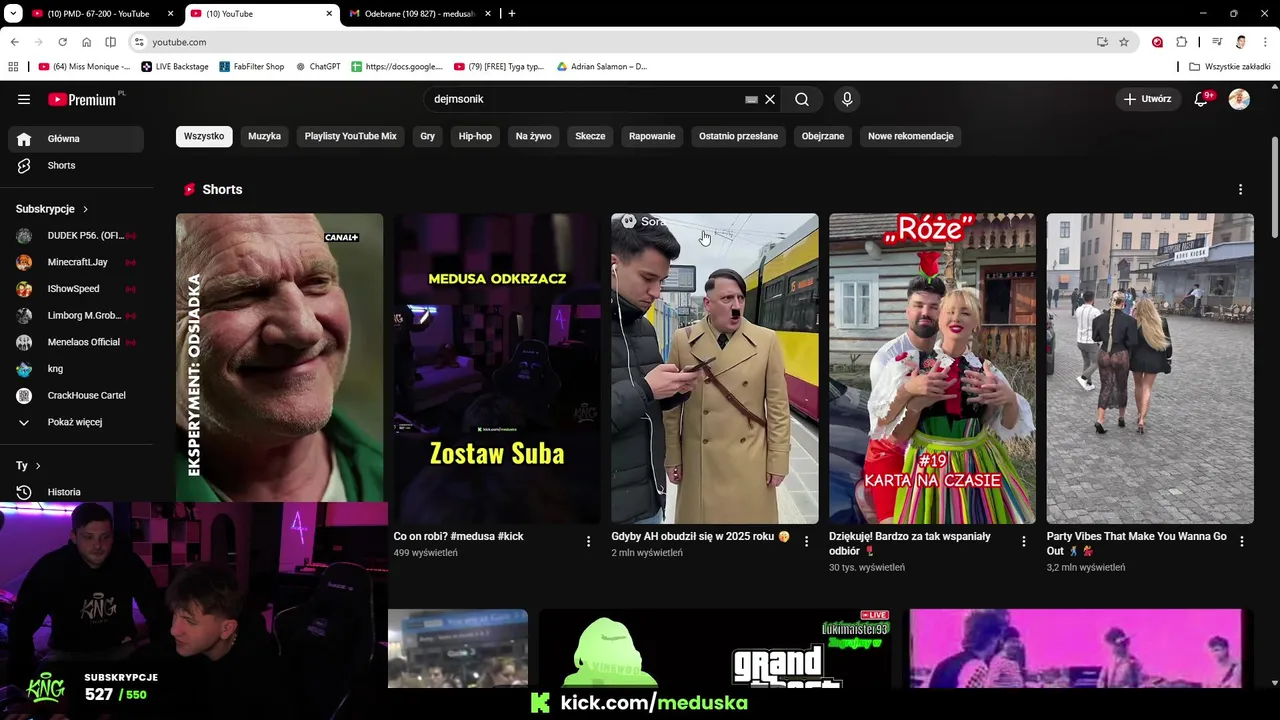Go back in browser history
The width and height of the screenshot is (1280, 720).
pos(14,42)
